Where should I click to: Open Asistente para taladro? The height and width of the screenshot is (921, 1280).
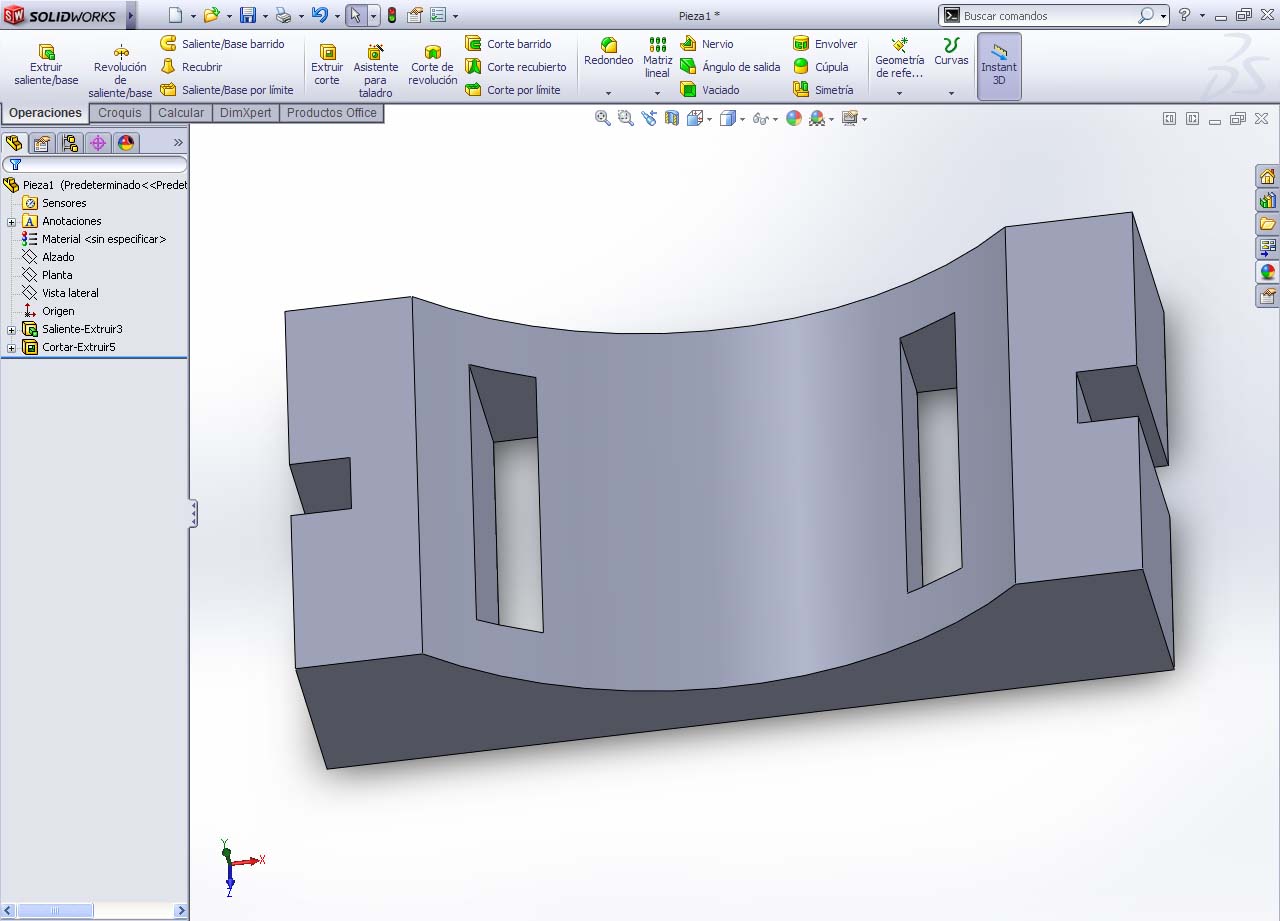click(375, 71)
